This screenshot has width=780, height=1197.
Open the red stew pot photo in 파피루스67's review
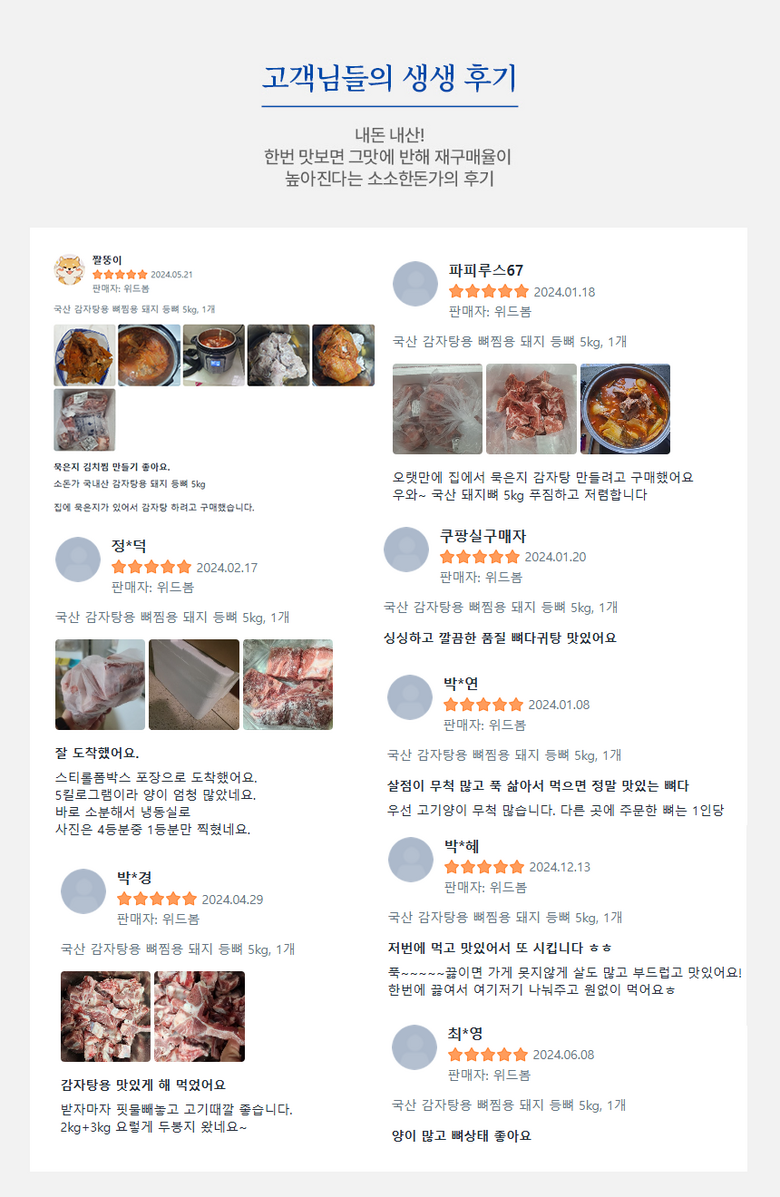click(x=625, y=409)
